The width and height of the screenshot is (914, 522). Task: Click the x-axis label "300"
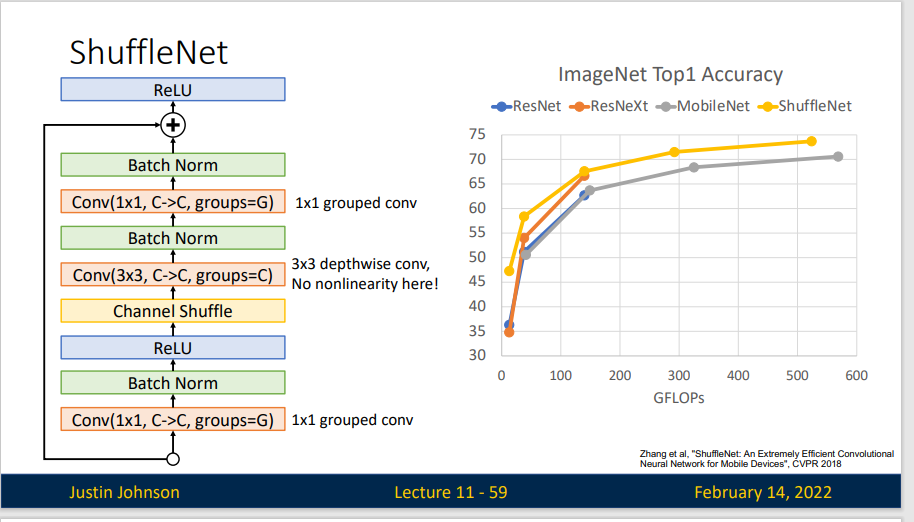tap(679, 376)
